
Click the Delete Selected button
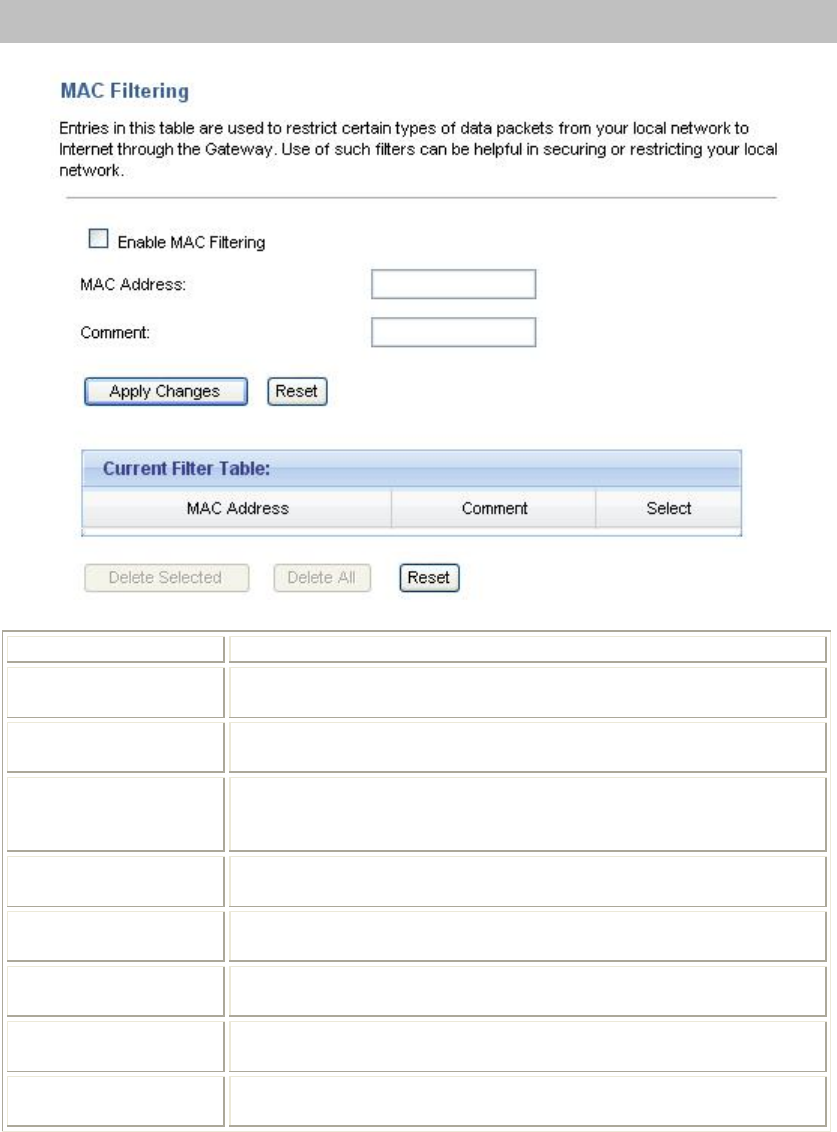click(x=165, y=578)
